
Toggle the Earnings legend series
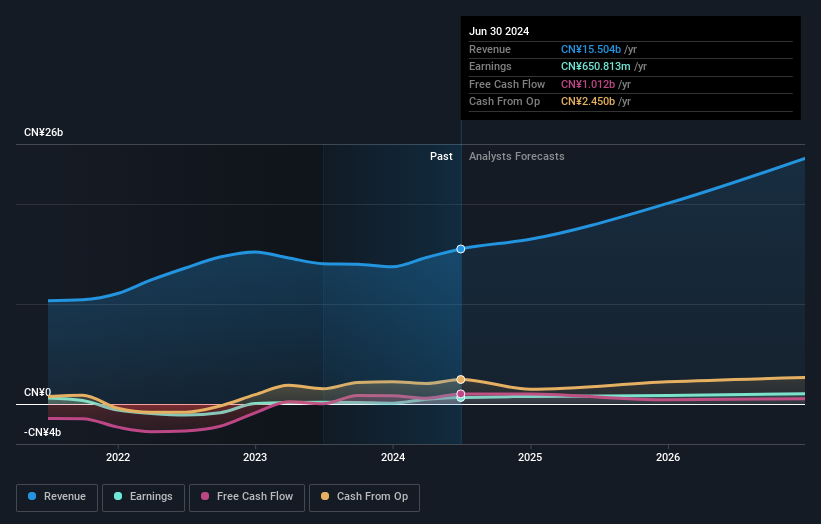[143, 497]
